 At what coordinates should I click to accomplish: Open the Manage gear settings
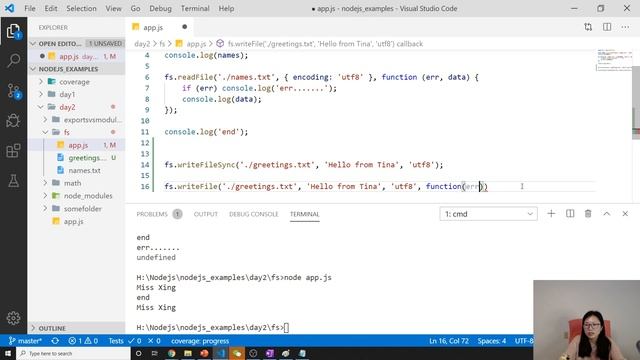tap(13, 318)
